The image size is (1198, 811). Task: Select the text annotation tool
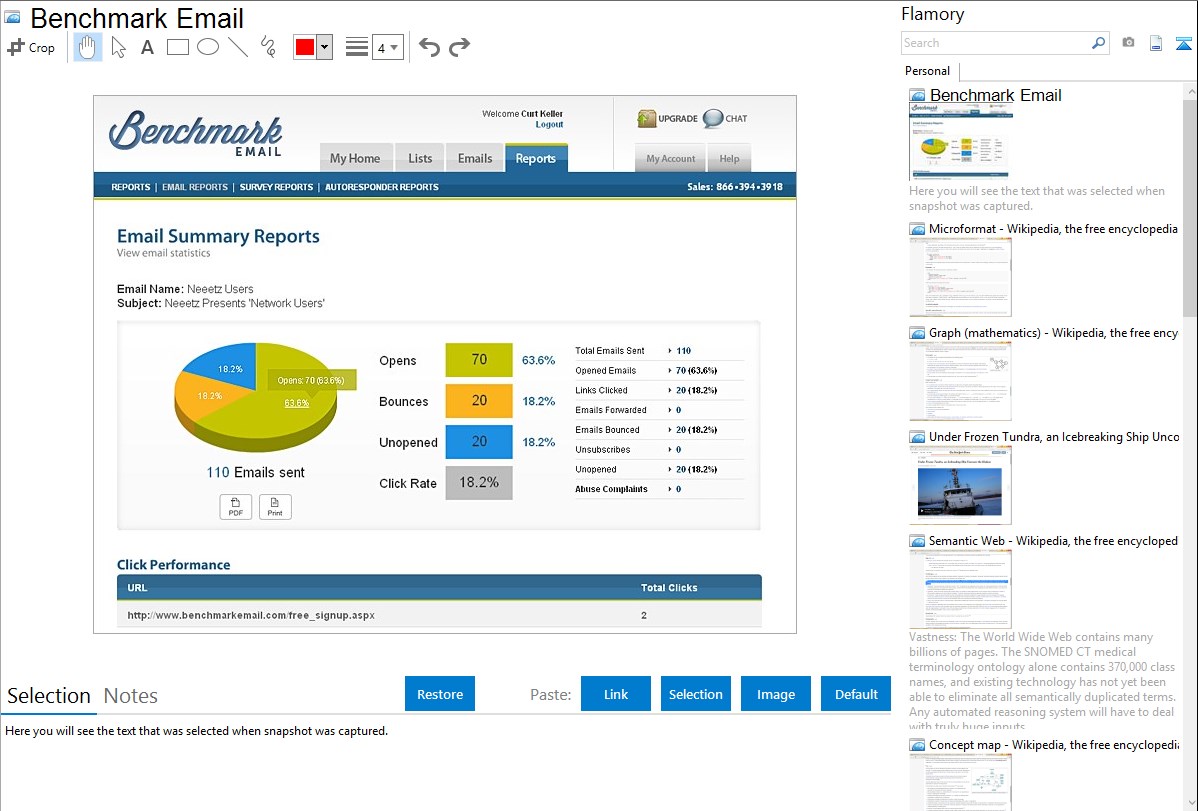pyautogui.click(x=147, y=47)
